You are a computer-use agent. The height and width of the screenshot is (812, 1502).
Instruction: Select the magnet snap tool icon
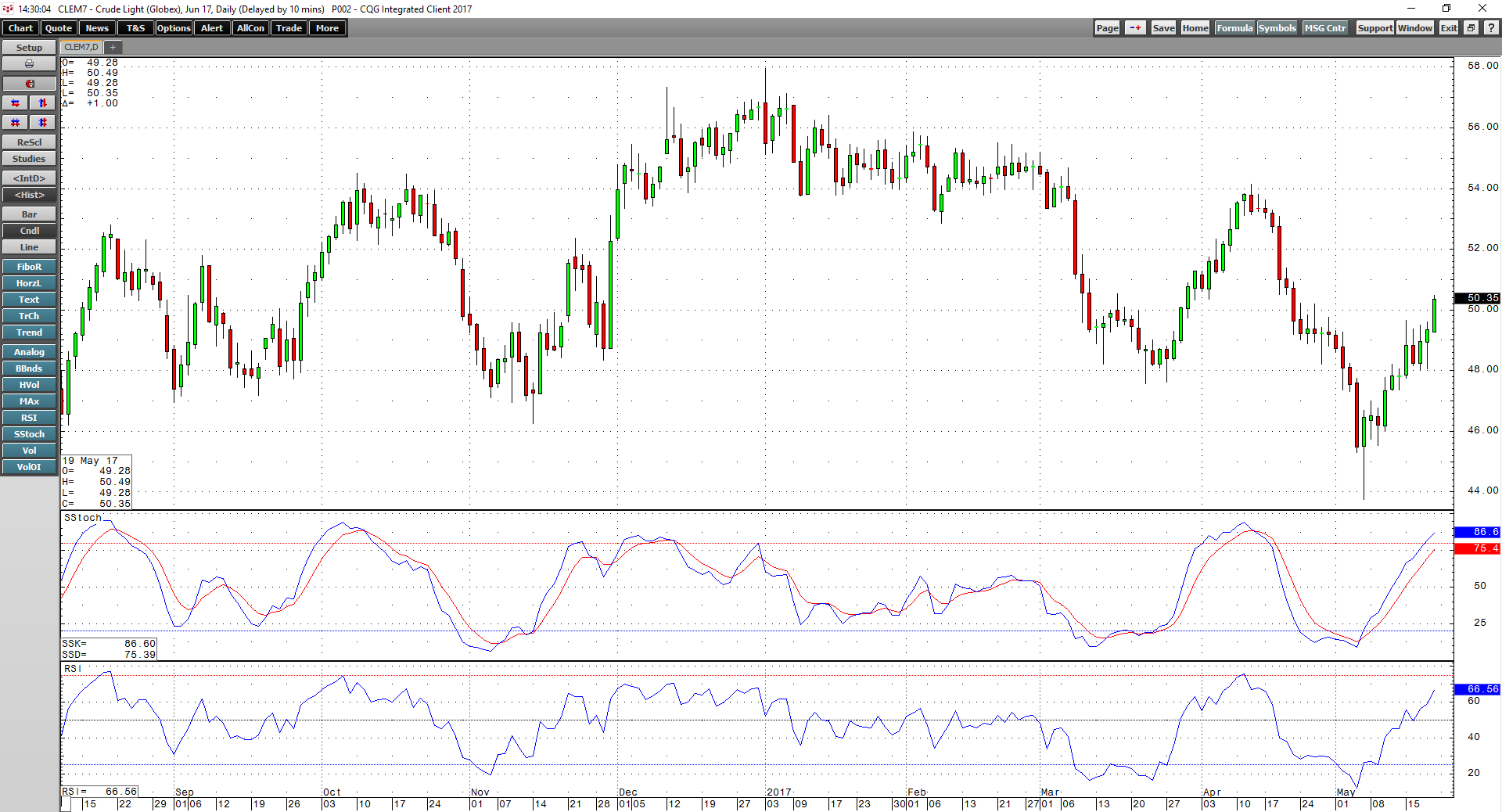29,83
